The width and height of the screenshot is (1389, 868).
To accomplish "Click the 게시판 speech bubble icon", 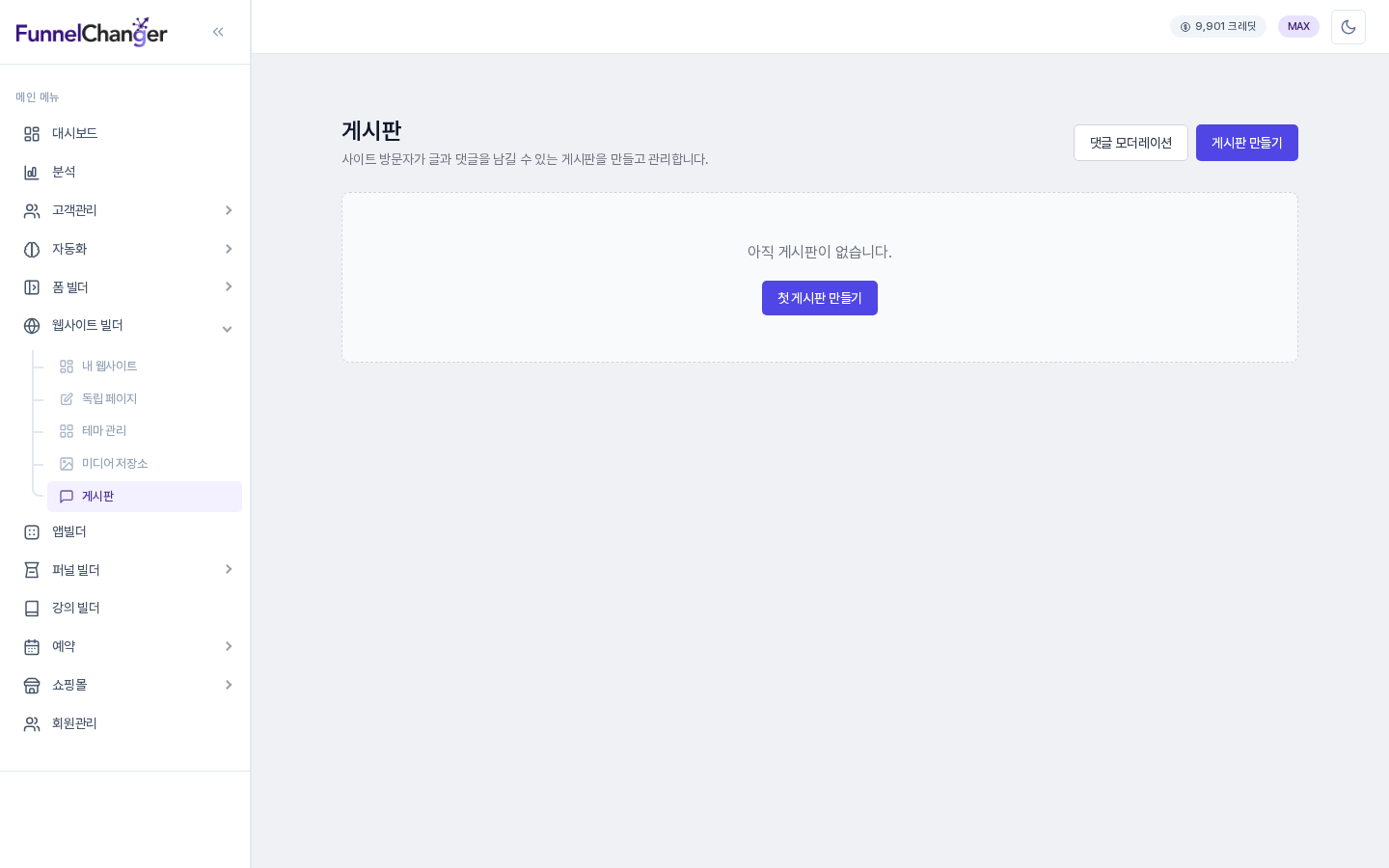I will tap(67, 497).
